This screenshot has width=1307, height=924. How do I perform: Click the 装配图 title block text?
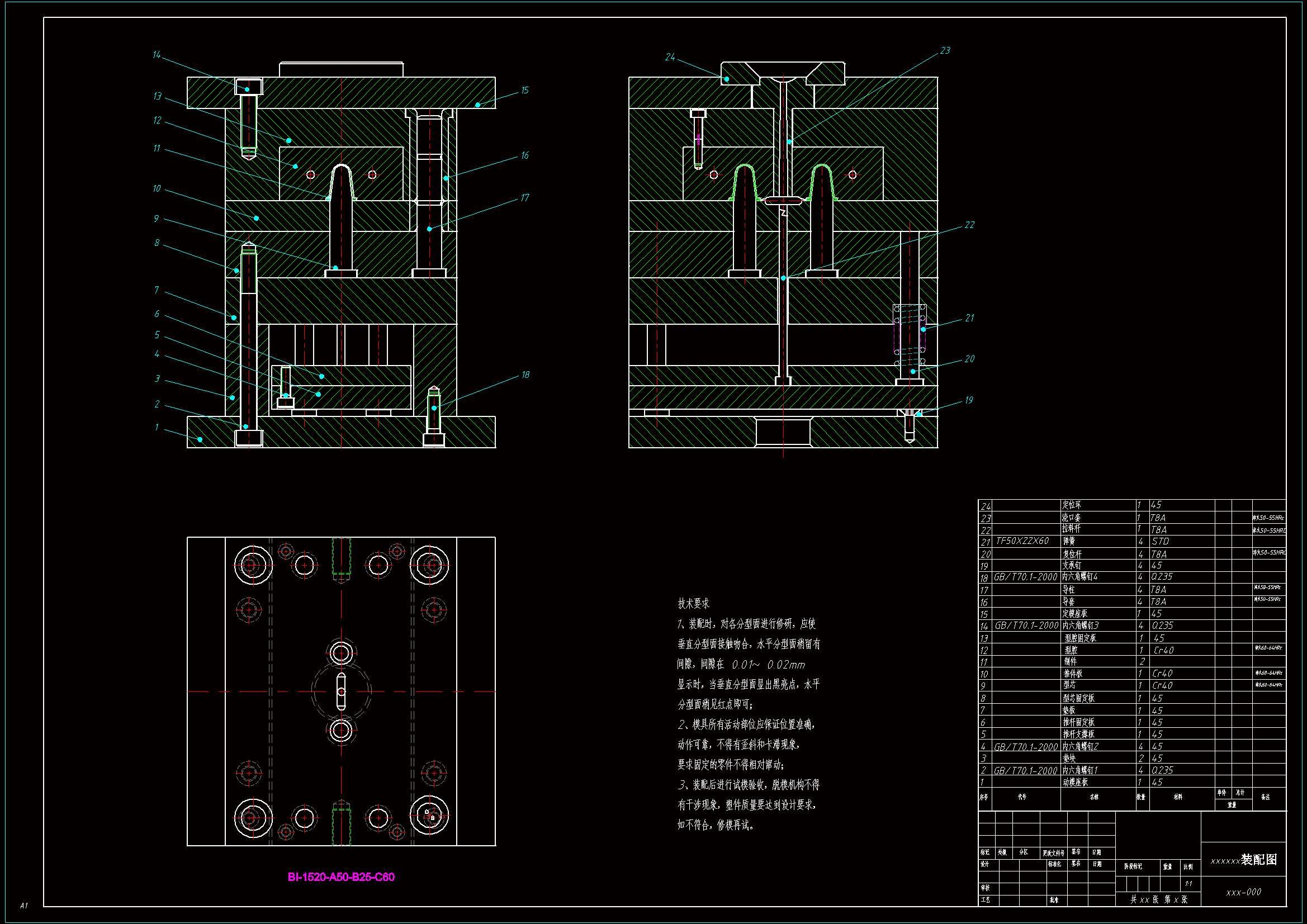(x=1258, y=860)
